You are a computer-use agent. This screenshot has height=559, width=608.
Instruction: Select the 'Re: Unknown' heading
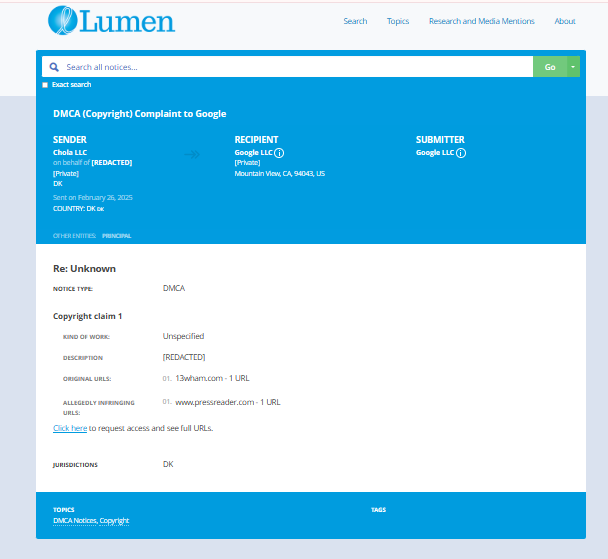(x=85, y=269)
